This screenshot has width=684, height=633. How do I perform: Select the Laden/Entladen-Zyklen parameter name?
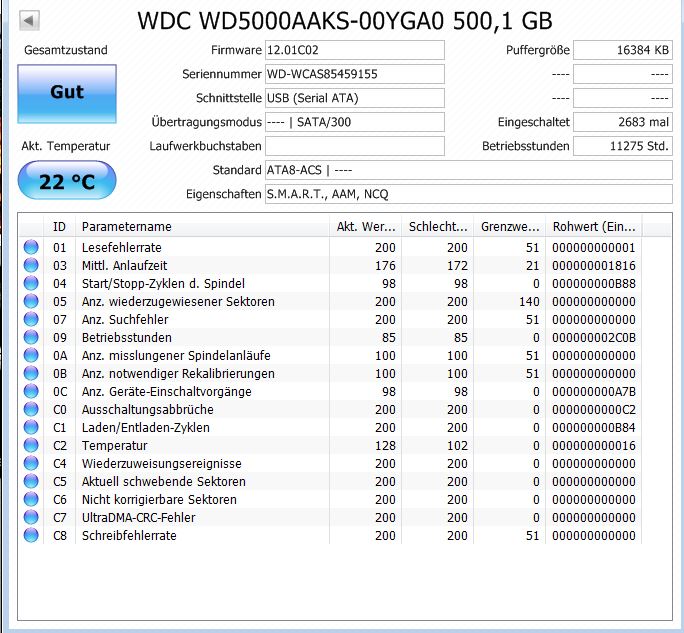[x=146, y=428]
